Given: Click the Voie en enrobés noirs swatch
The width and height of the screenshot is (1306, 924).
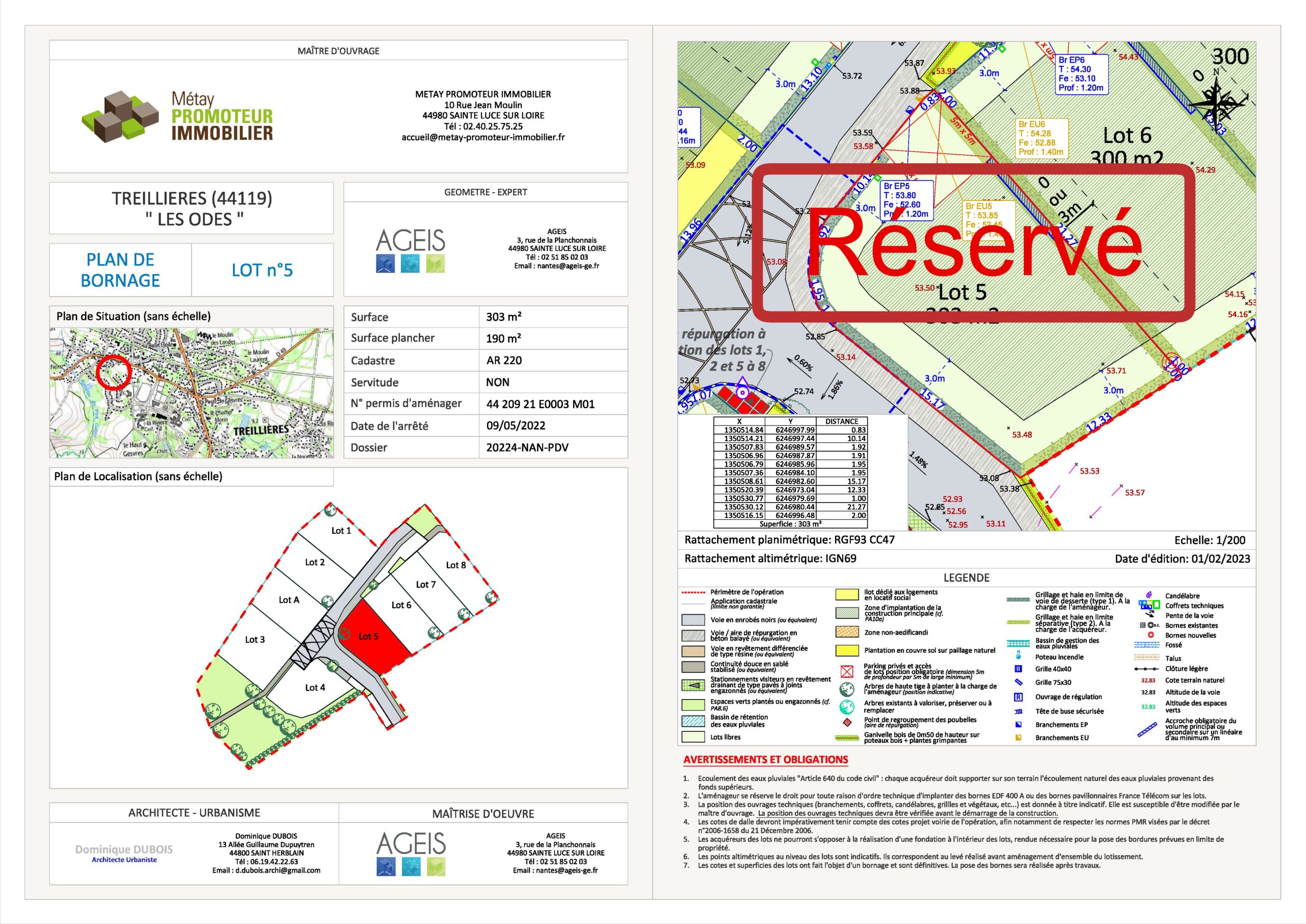Looking at the screenshot, I should 693,619.
